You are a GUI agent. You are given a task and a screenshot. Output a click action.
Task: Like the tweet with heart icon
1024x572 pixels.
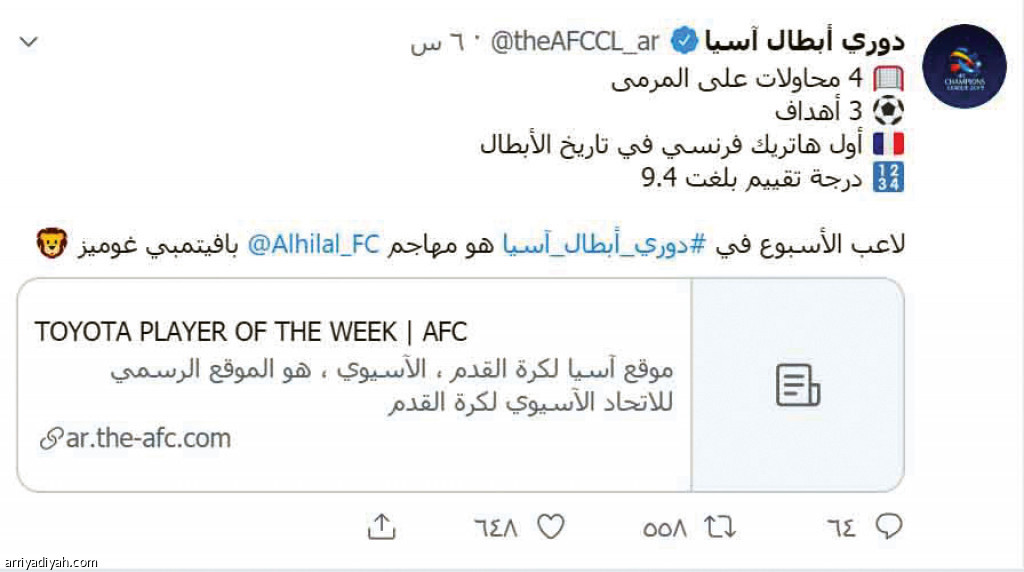pyautogui.click(x=551, y=526)
